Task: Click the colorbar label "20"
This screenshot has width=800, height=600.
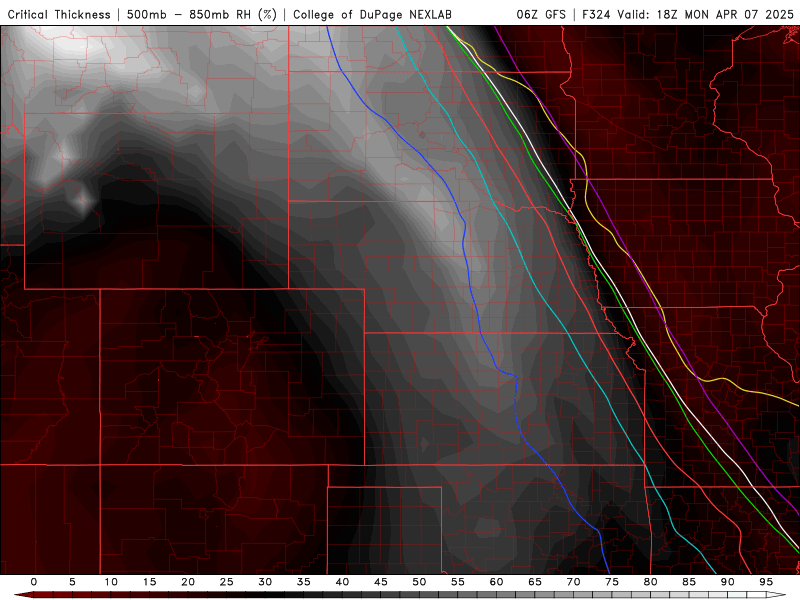Action: tap(188, 582)
